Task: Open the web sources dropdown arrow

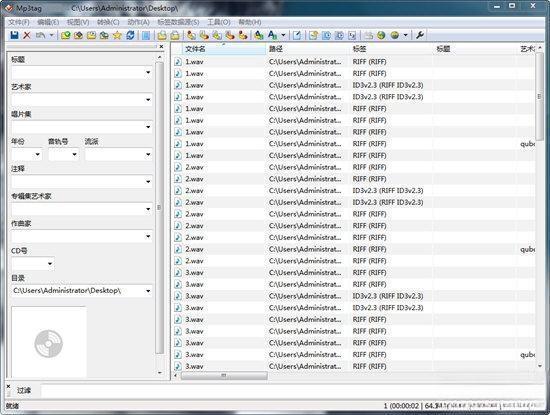Action: coord(405,35)
